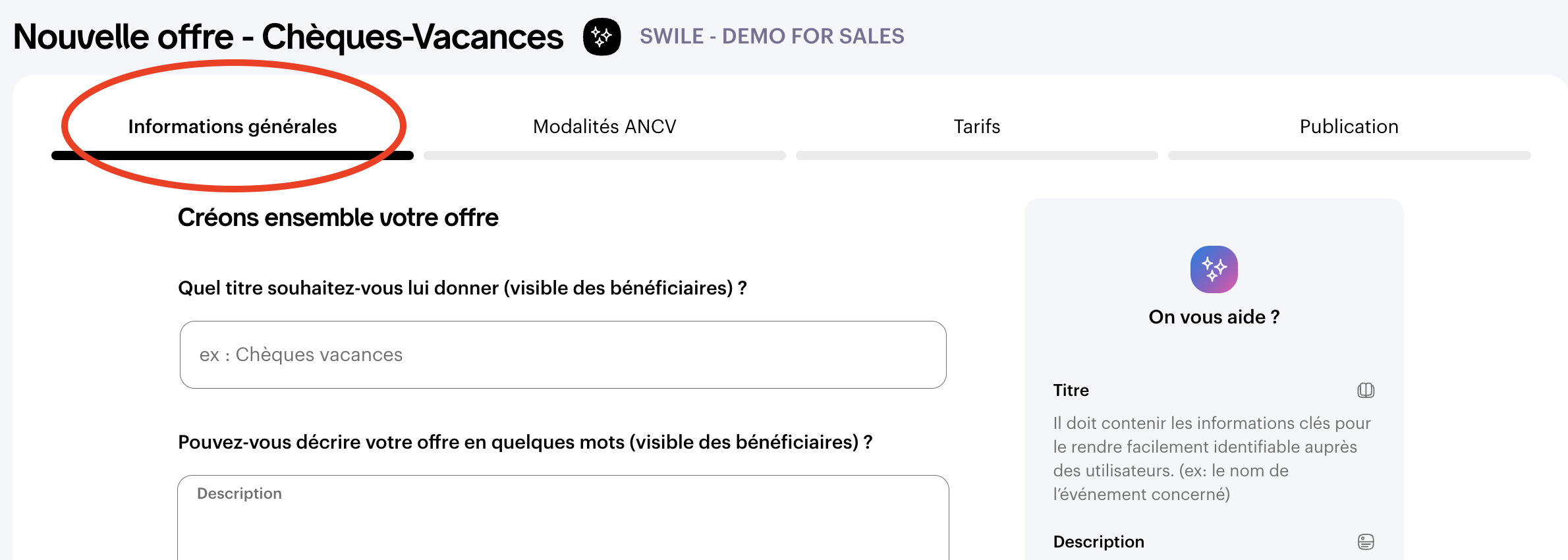The height and width of the screenshot is (560, 1568).
Task: Switch to the Modalités ANCV tab
Action: [x=604, y=126]
